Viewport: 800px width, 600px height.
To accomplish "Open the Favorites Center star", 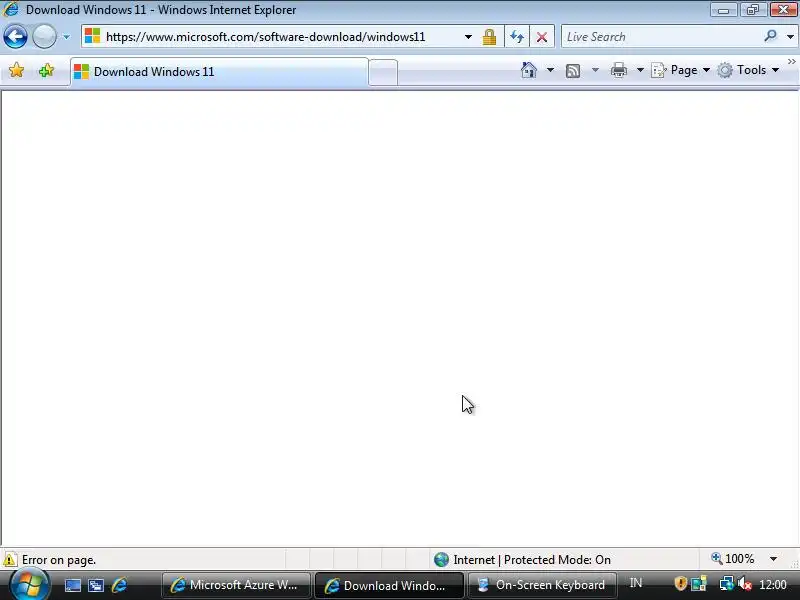I will pyautogui.click(x=16, y=70).
